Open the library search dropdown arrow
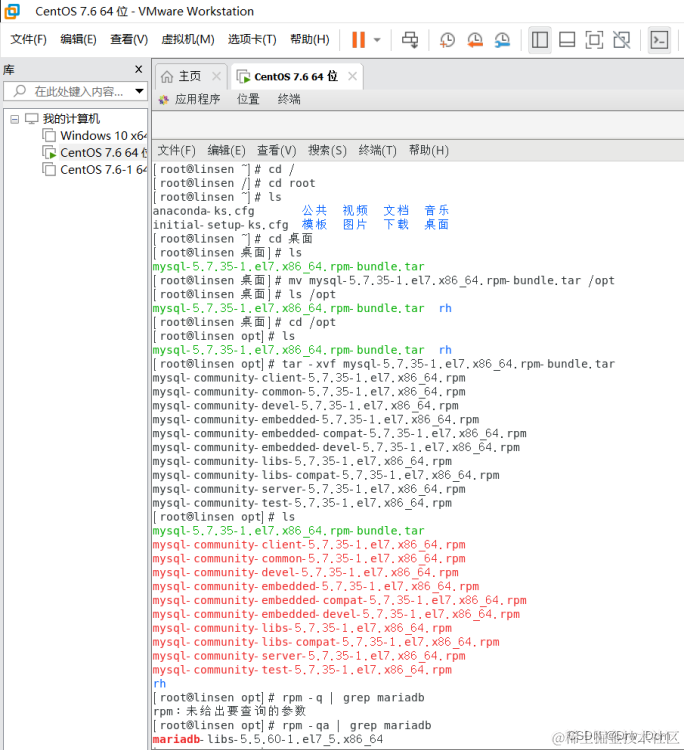685x751 pixels. (139, 91)
